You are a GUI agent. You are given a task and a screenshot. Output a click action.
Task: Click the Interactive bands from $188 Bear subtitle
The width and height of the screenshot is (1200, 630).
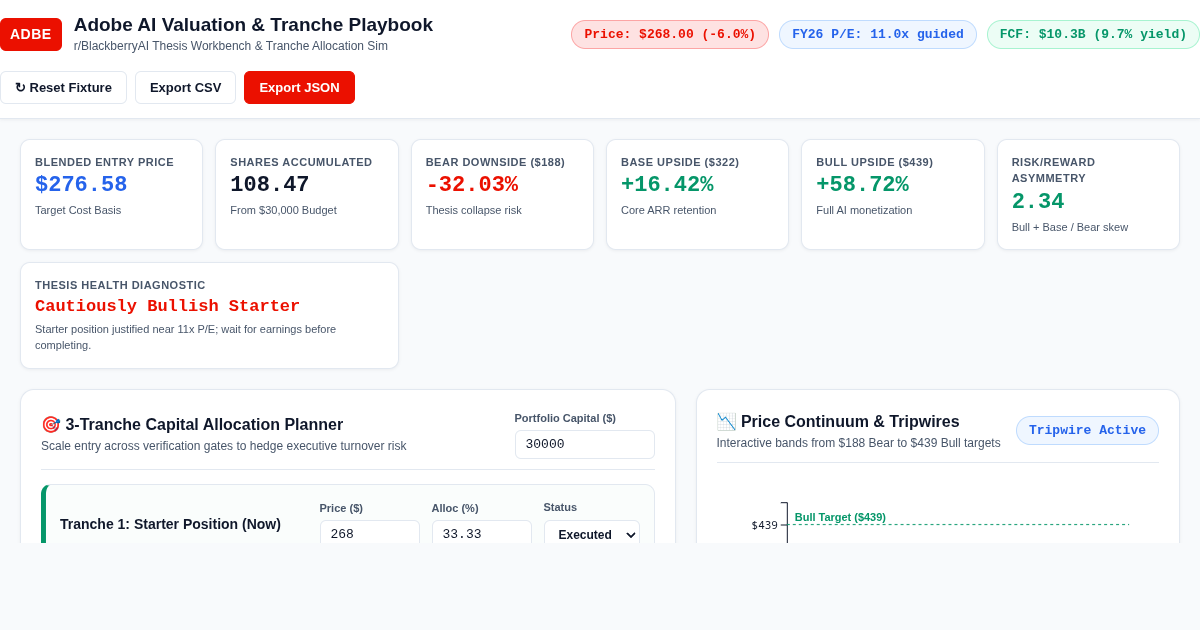pyautogui.click(x=858, y=443)
